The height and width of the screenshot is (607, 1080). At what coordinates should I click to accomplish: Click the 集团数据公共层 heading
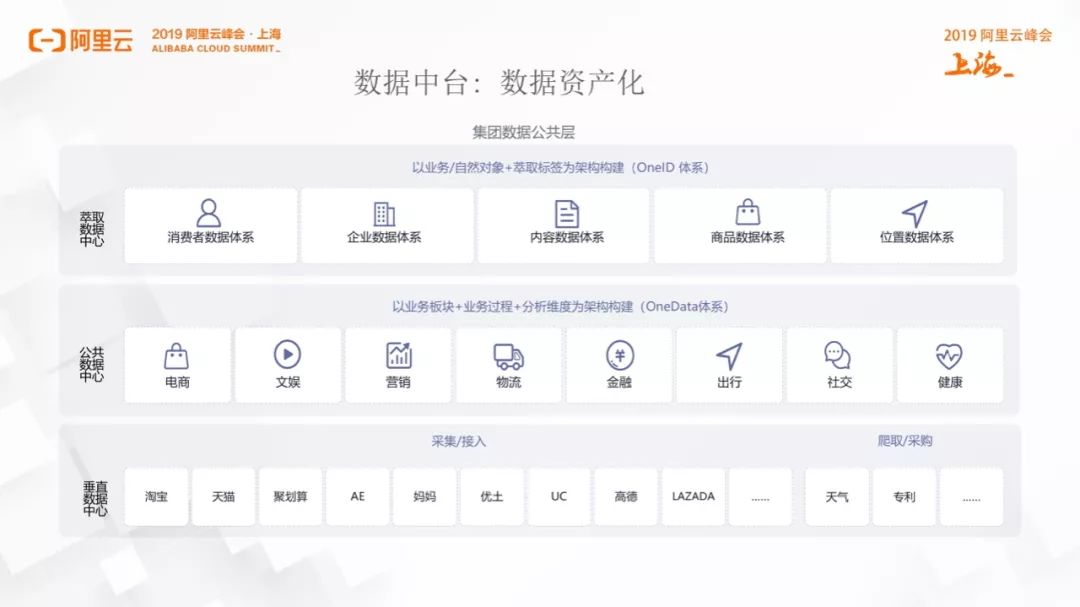[x=523, y=132]
